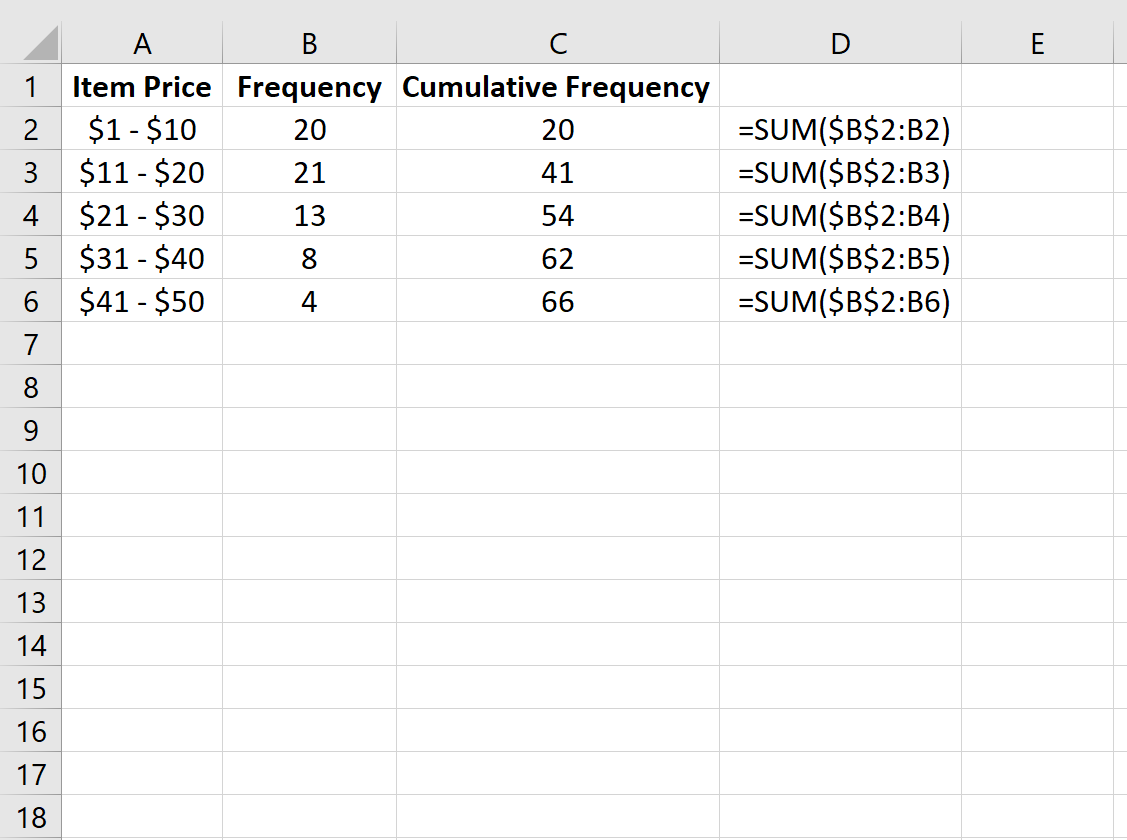Screen dimensions: 1127x840
Task: Click the cell with cumulative value 54
Action: (x=557, y=215)
